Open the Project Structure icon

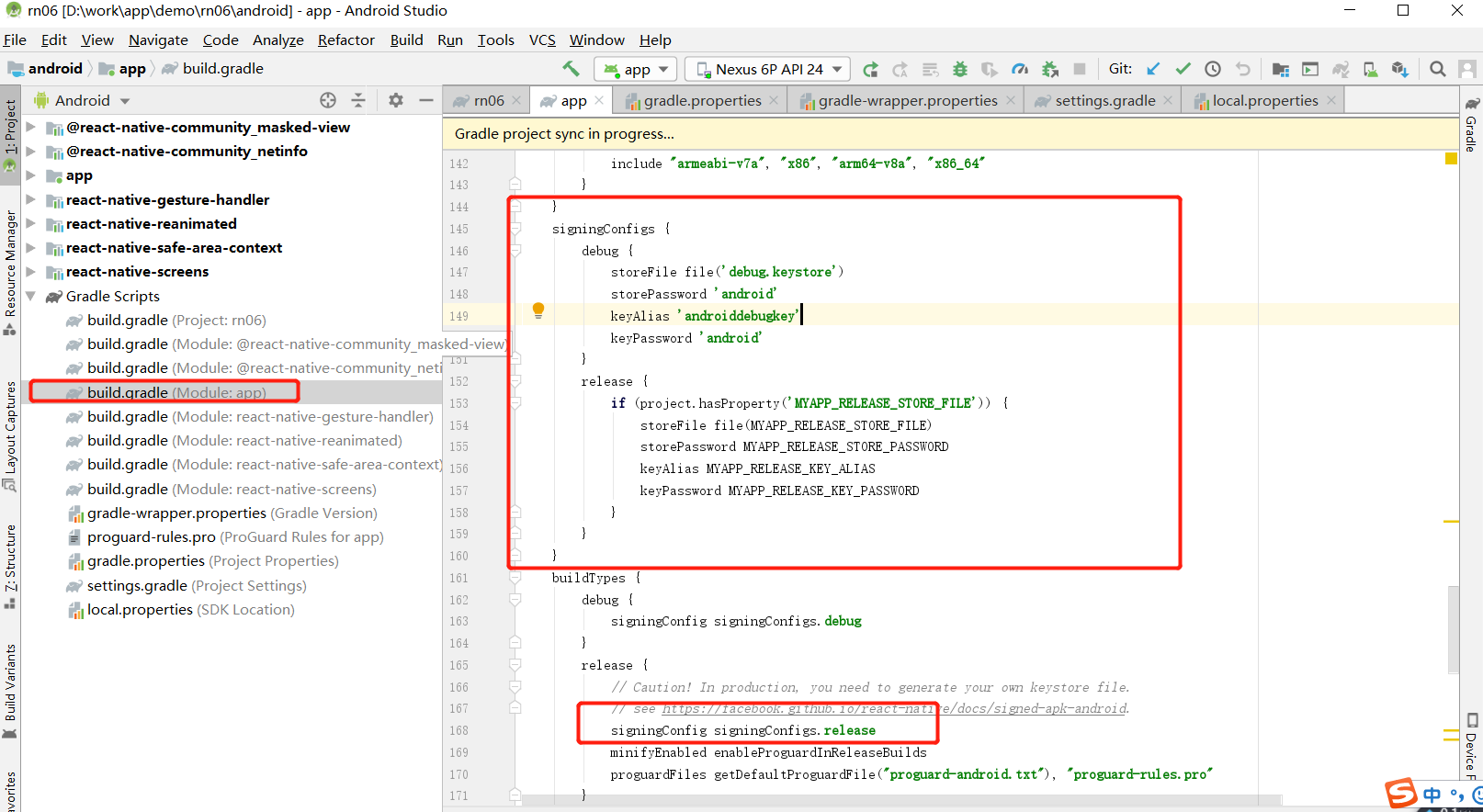(1281, 69)
